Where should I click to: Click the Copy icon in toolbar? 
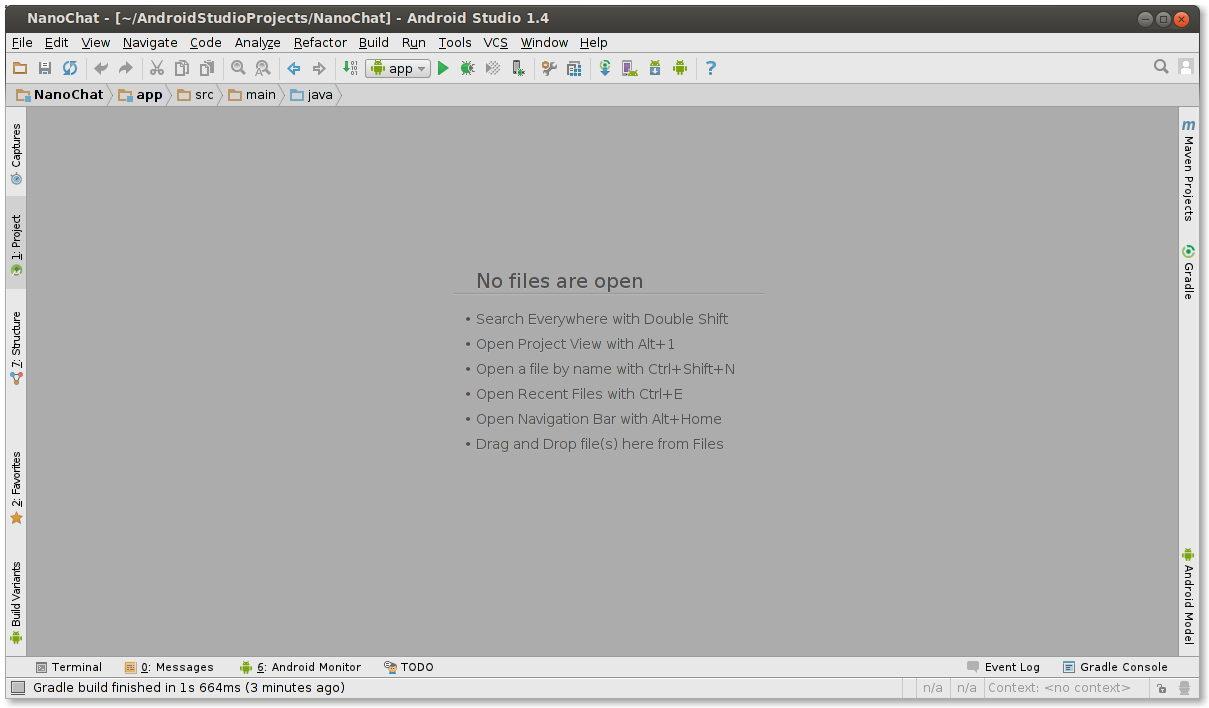182,68
